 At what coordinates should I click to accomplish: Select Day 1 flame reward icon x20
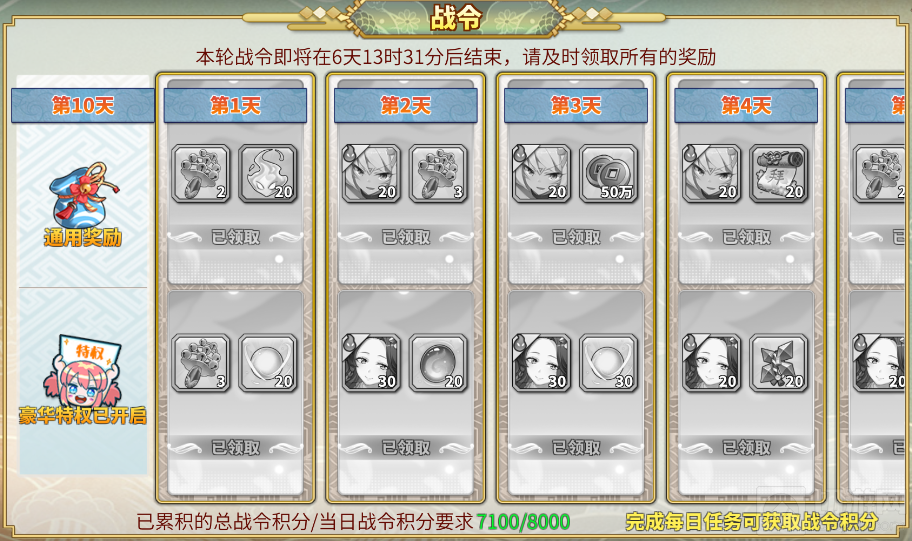pyautogui.click(x=268, y=173)
